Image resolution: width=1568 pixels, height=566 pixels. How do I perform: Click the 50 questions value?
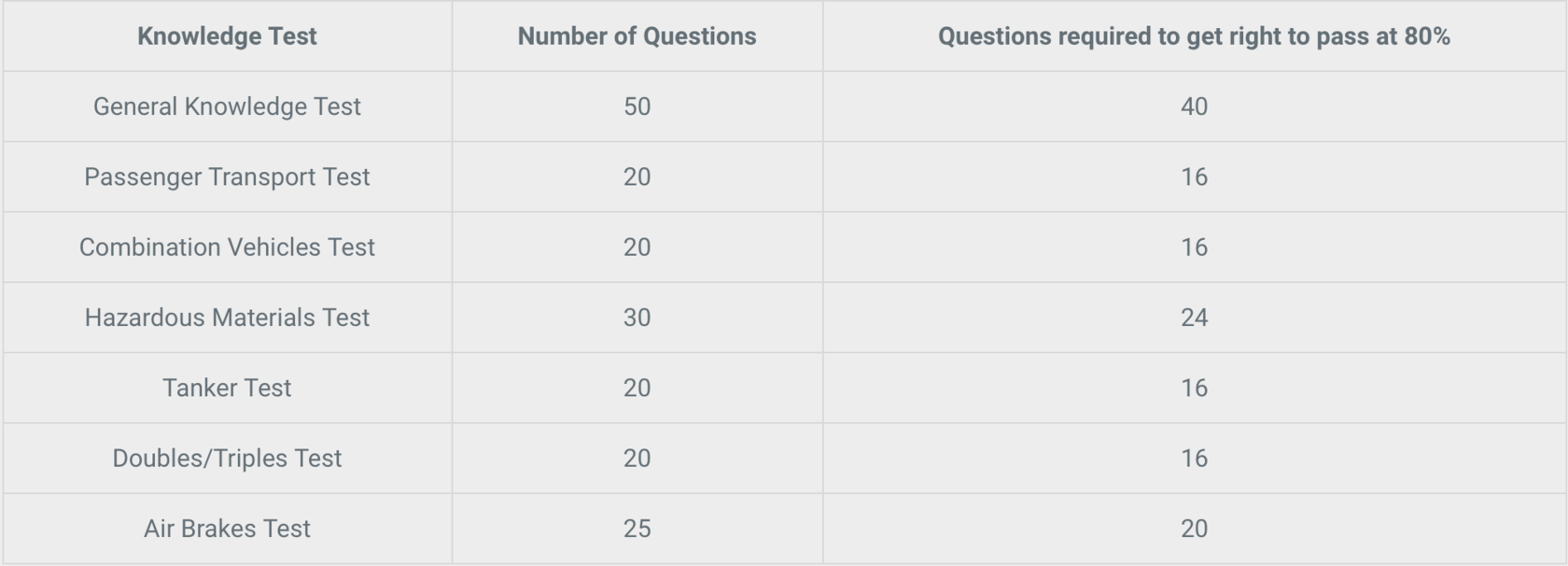tap(637, 106)
